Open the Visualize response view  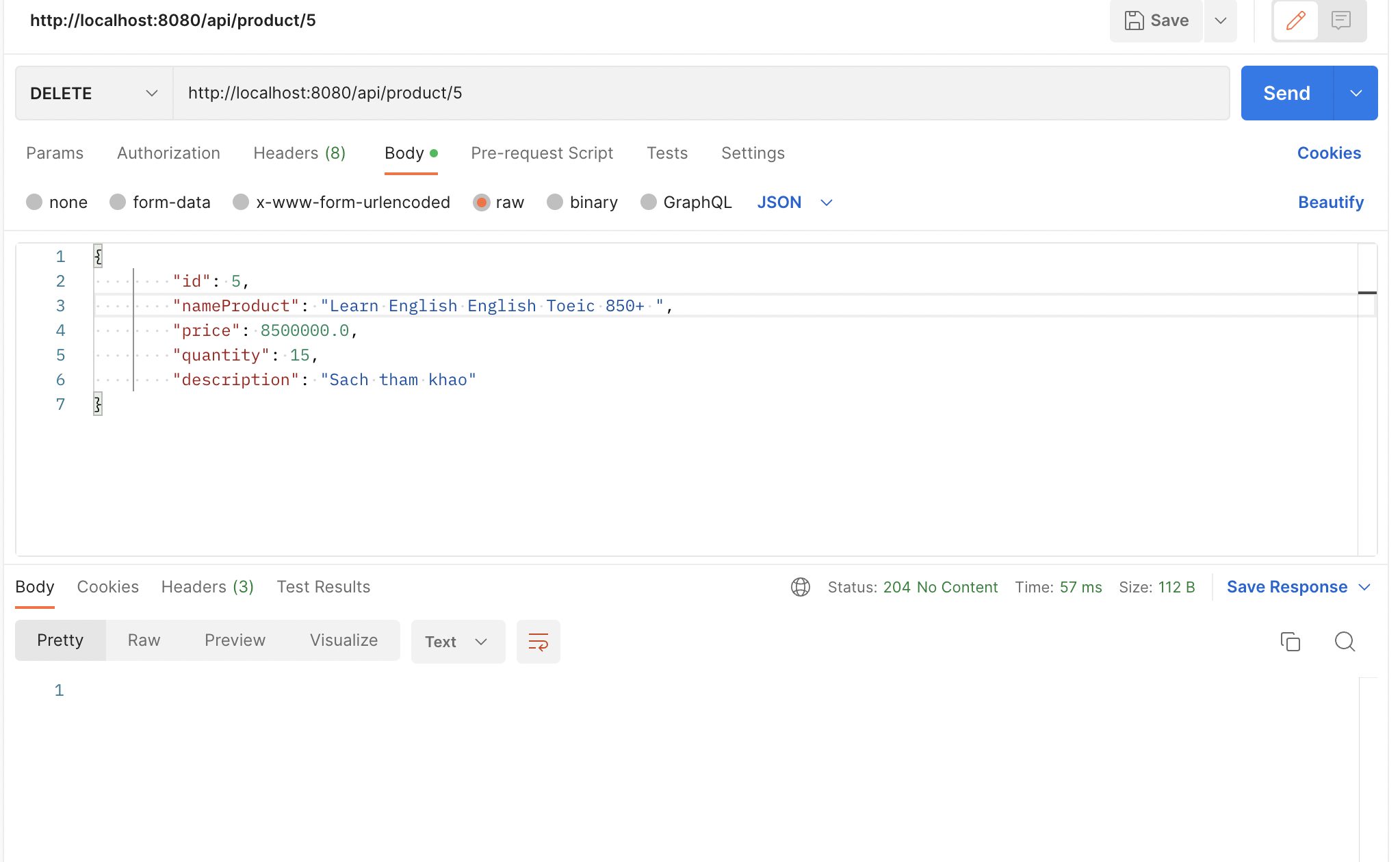[343, 640]
